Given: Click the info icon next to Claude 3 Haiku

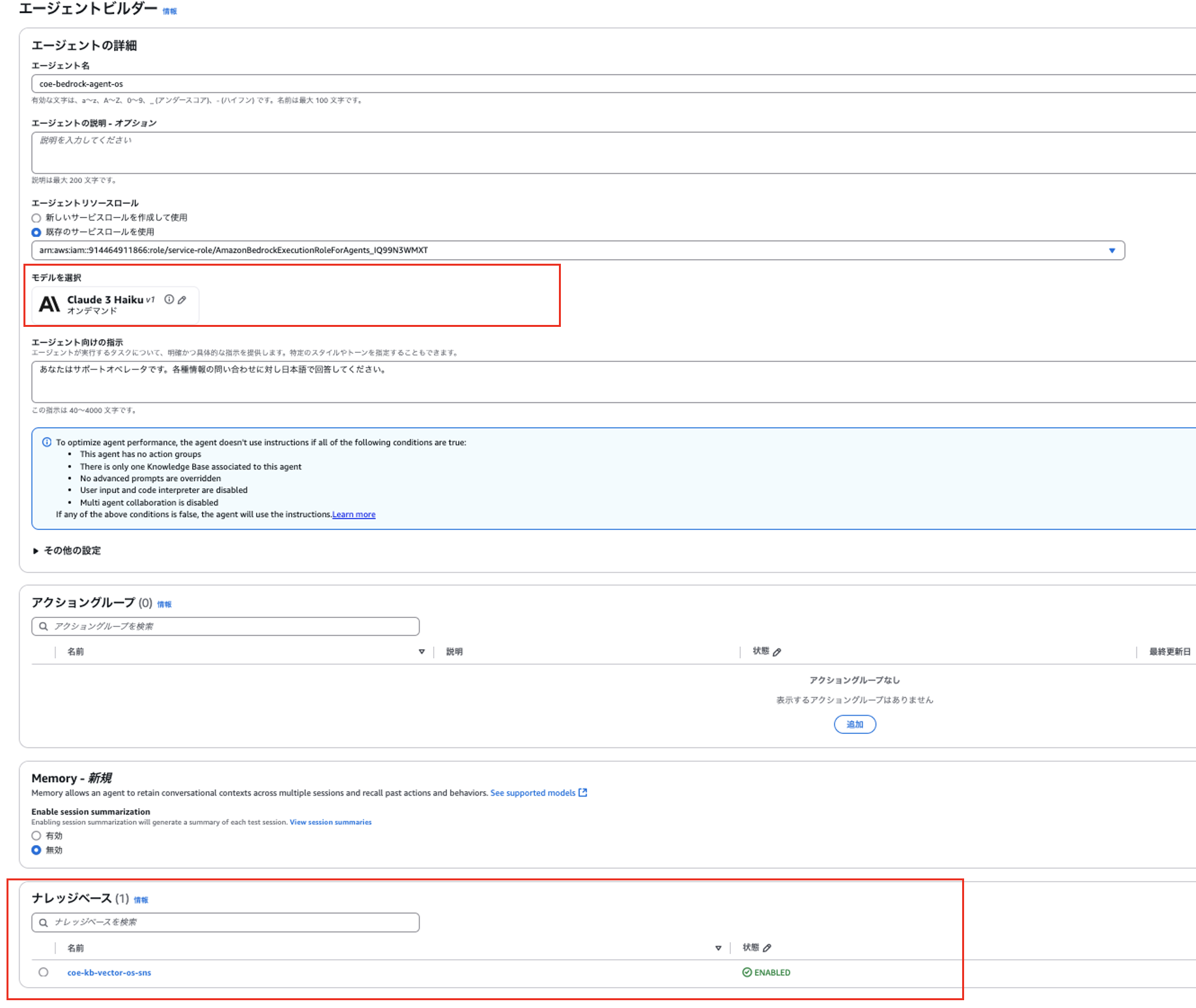Looking at the screenshot, I should point(169,300).
